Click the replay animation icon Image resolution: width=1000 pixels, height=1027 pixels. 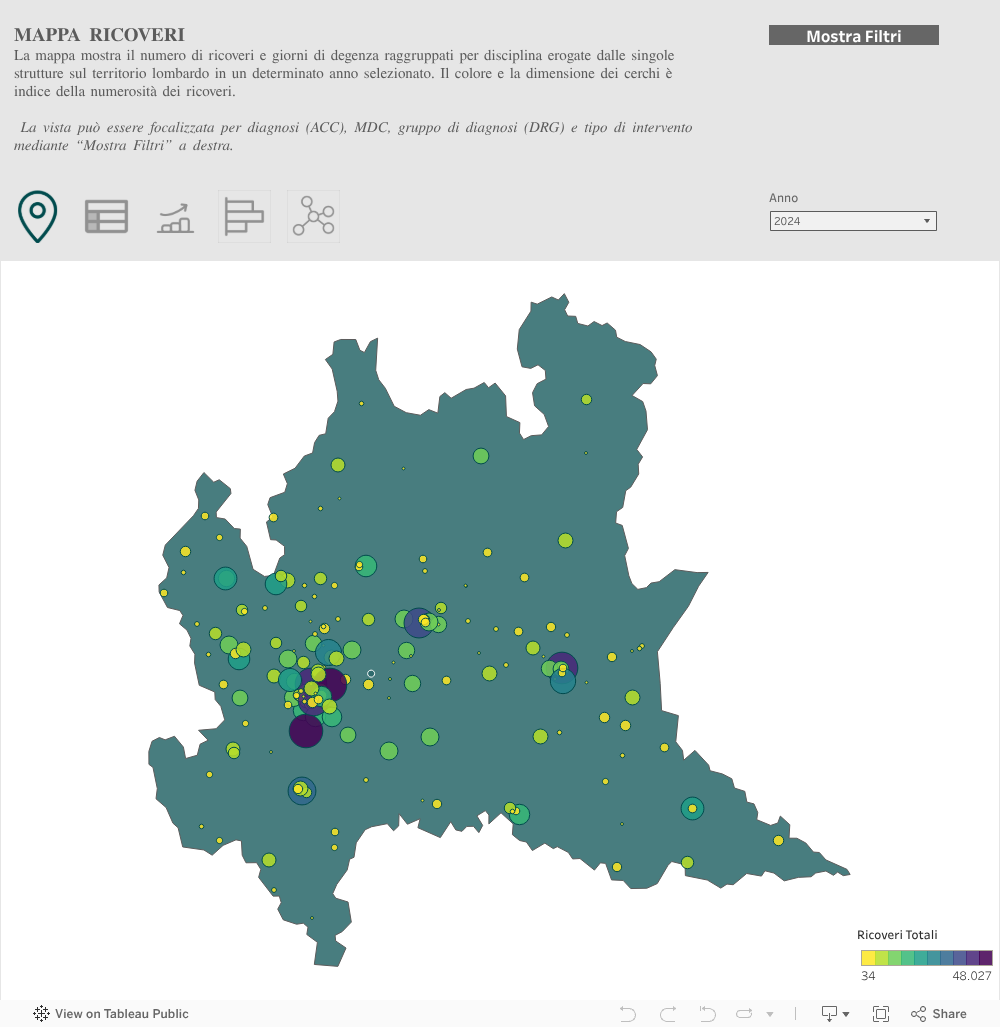pyautogui.click(x=745, y=1013)
